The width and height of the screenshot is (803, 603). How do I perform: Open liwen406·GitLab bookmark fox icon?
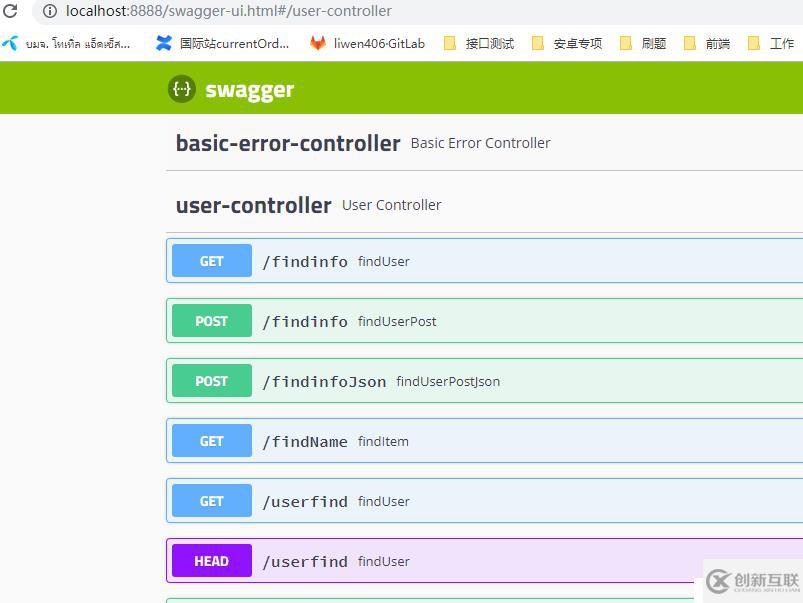[318, 44]
